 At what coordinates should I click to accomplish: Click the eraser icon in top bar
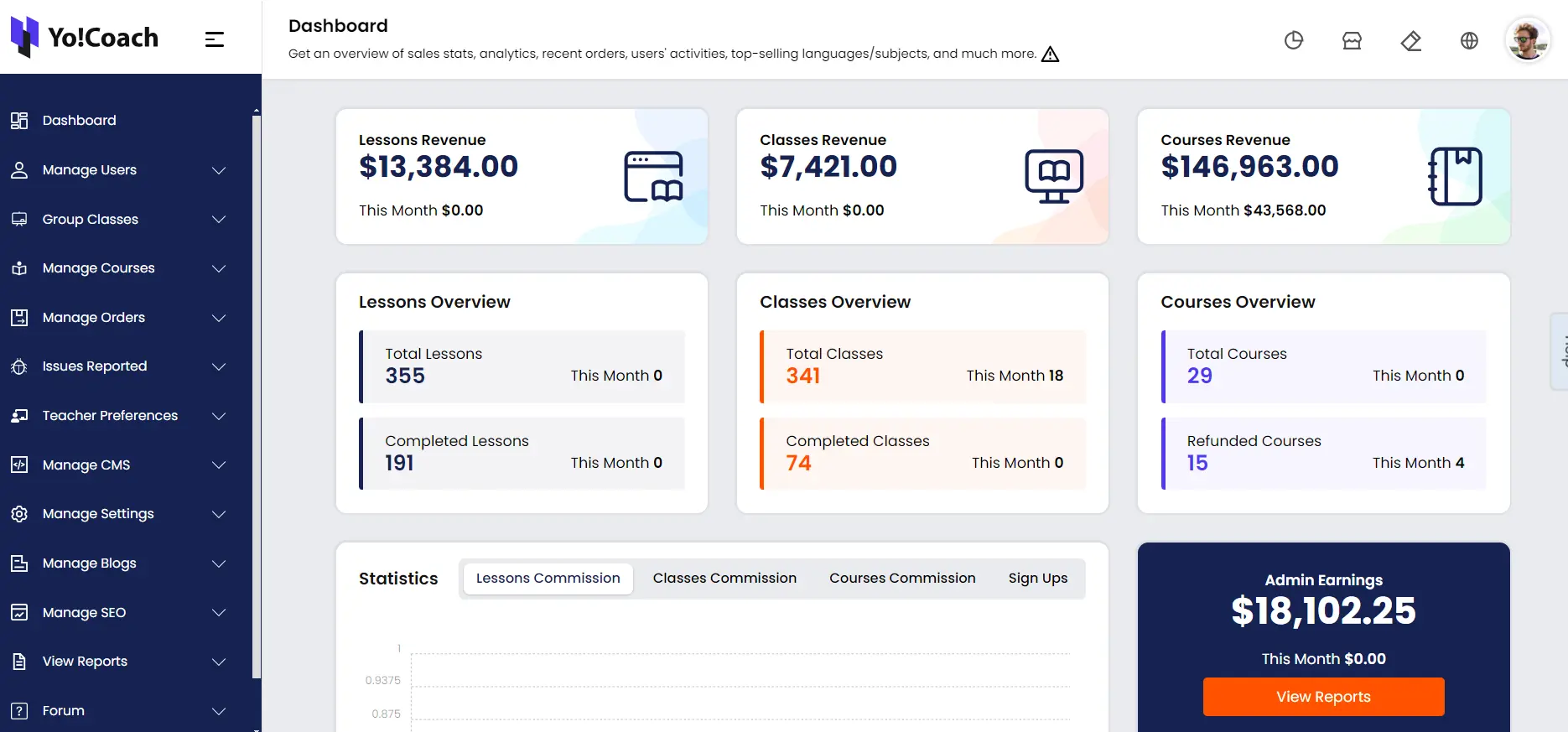[1410, 40]
